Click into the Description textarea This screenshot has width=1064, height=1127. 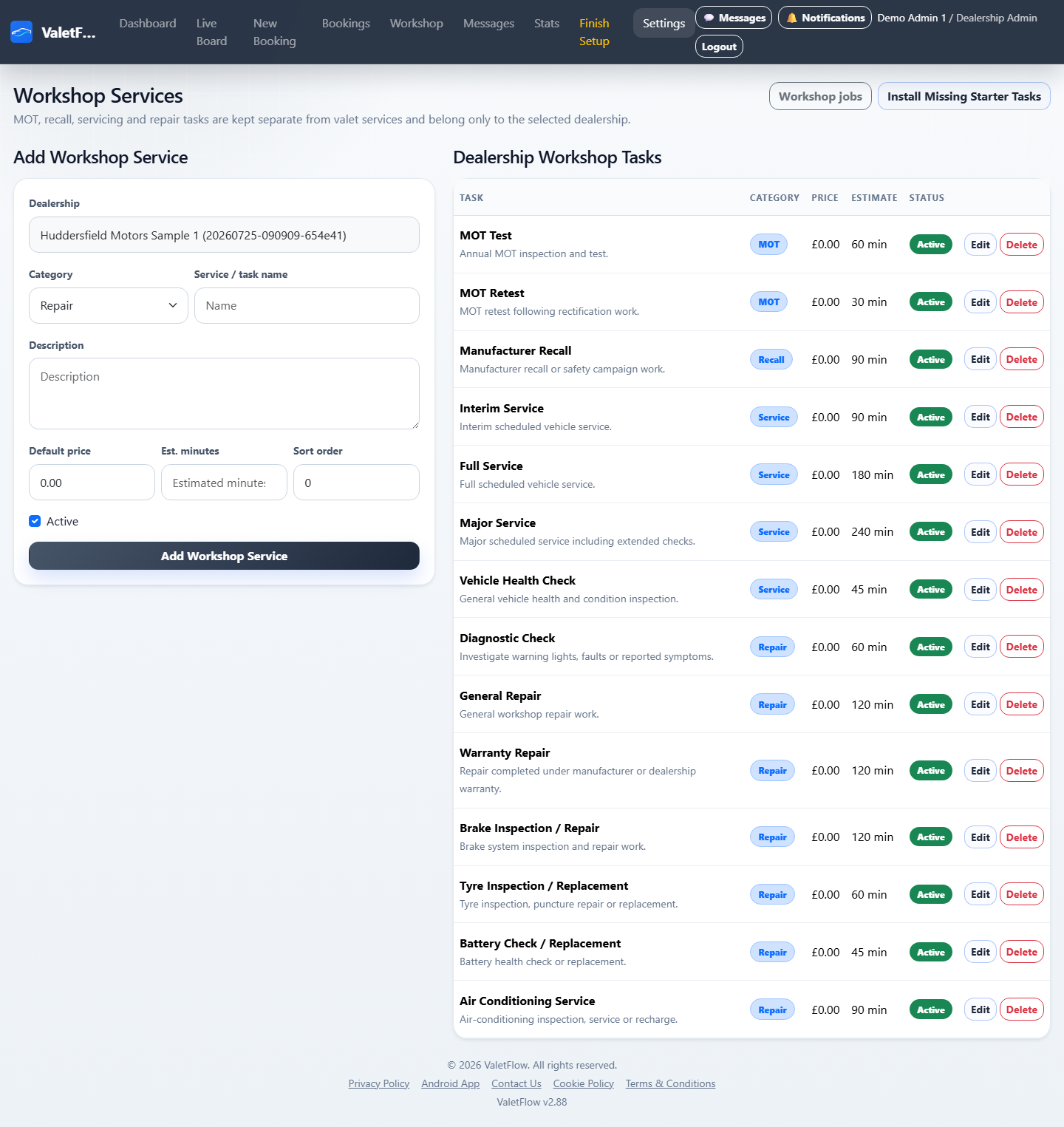click(x=224, y=393)
